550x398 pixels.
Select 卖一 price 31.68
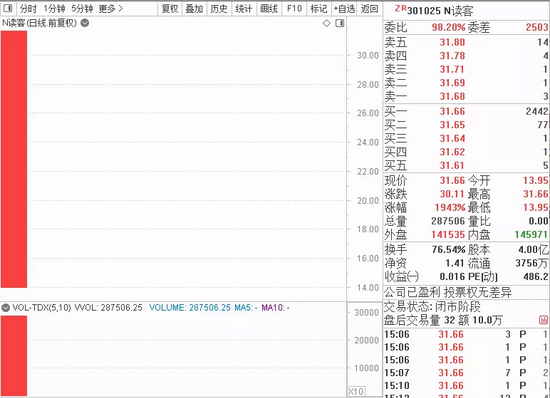[452, 96]
